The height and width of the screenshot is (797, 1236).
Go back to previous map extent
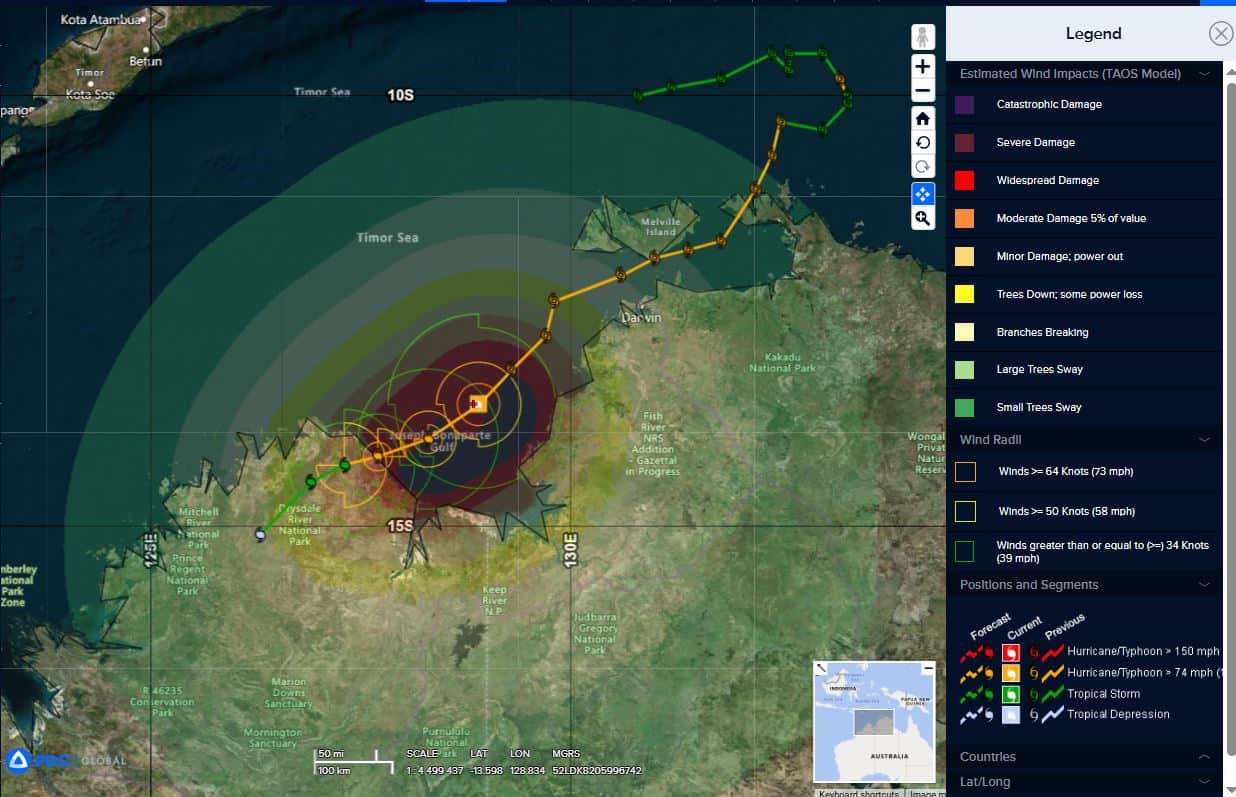click(922, 143)
